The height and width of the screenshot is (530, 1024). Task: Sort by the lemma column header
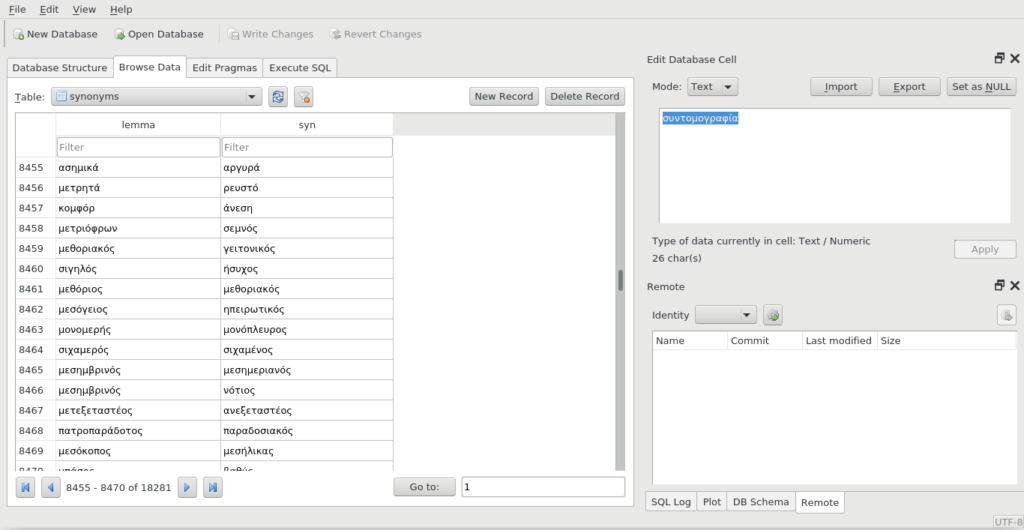click(138, 125)
